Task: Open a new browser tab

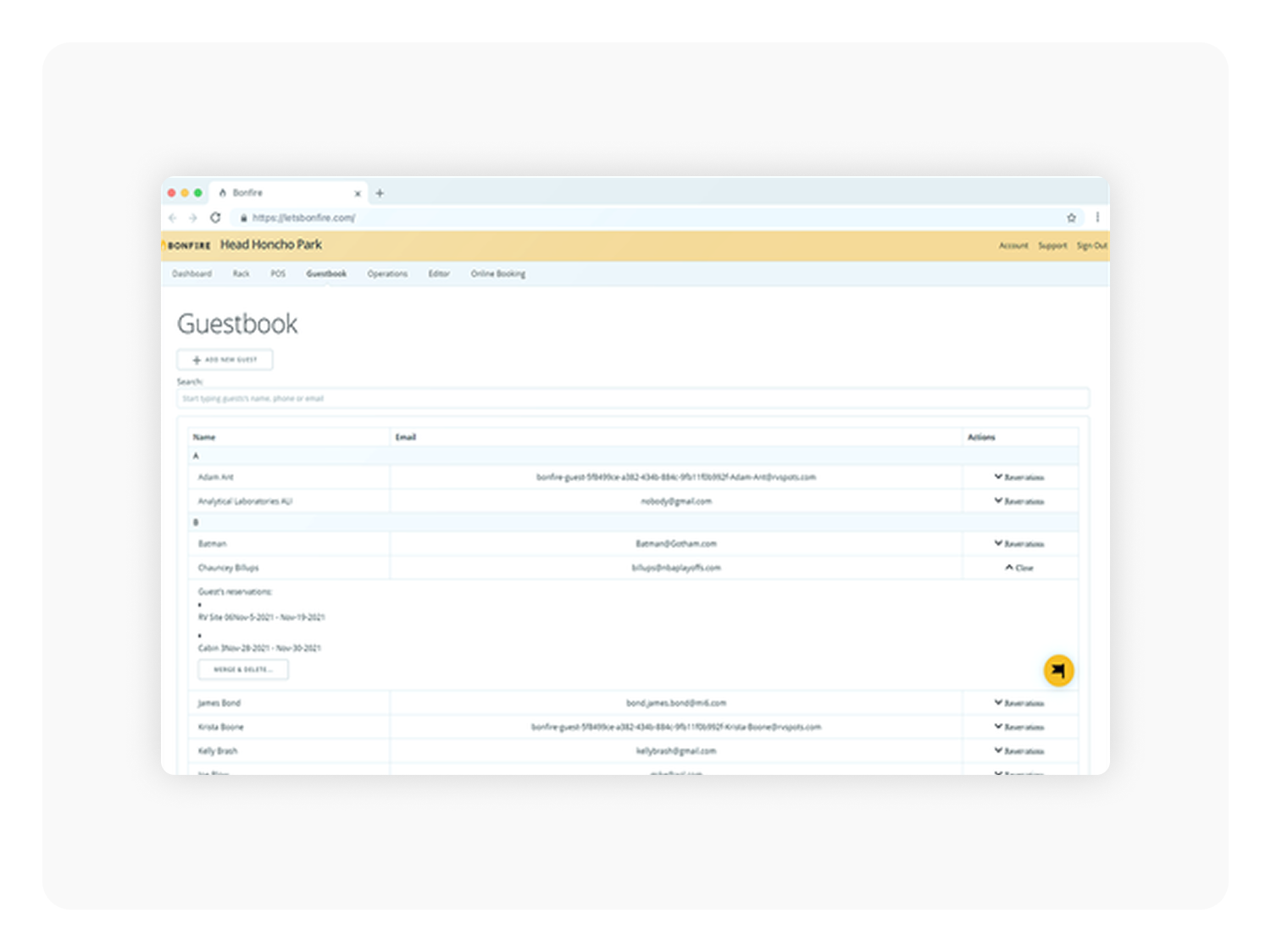Action: click(x=380, y=193)
